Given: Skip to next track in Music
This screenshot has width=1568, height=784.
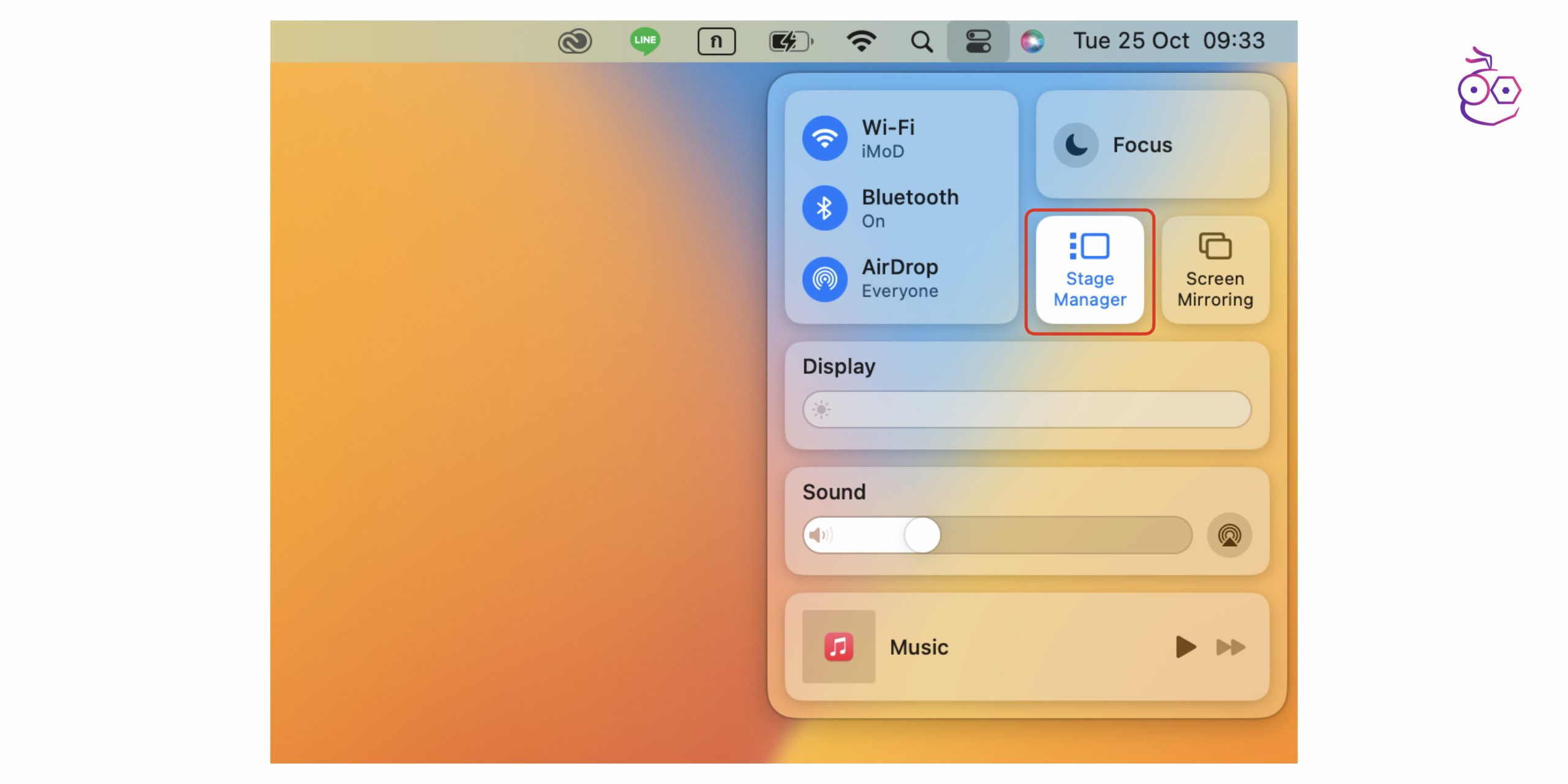Looking at the screenshot, I should [x=1231, y=647].
